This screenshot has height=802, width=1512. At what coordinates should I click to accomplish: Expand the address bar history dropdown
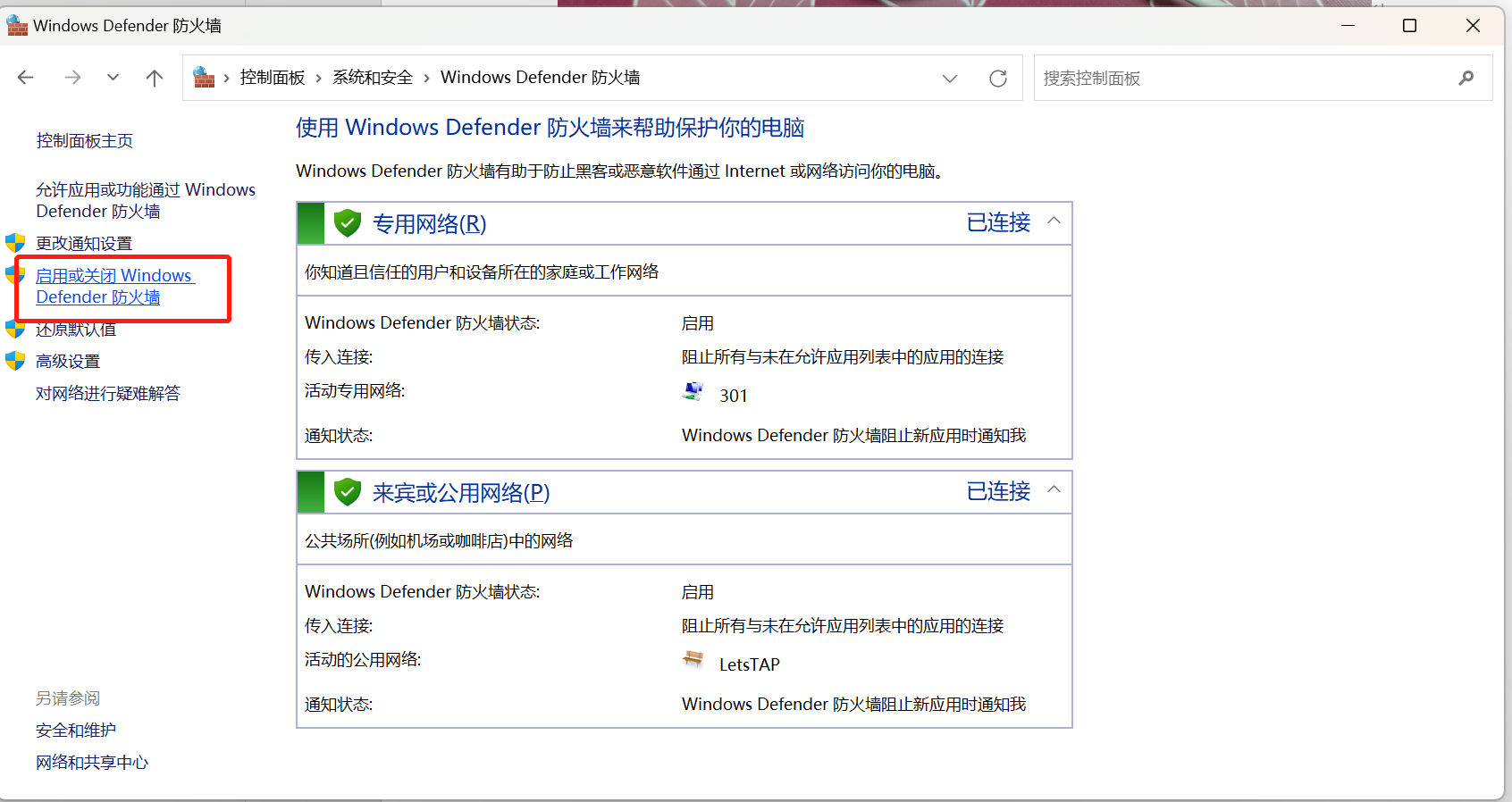tap(949, 79)
